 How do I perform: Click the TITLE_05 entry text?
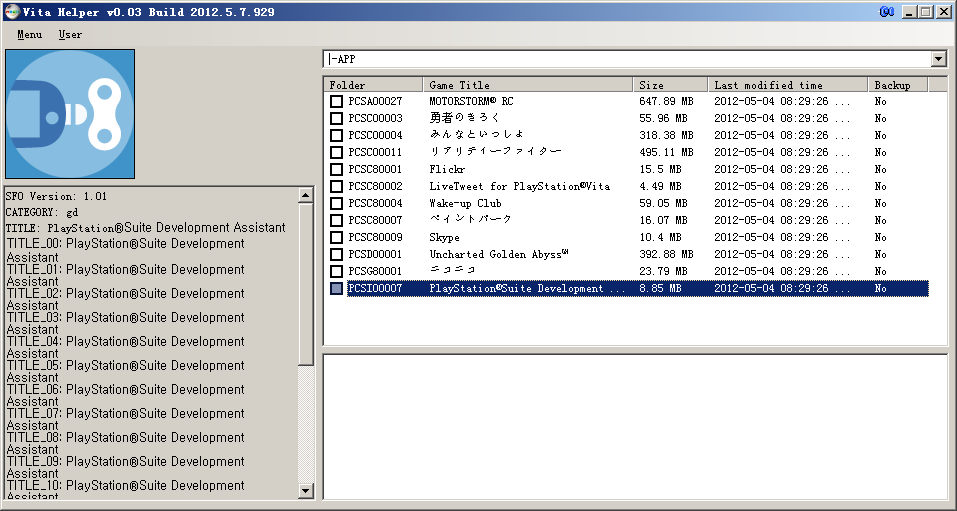pos(125,371)
